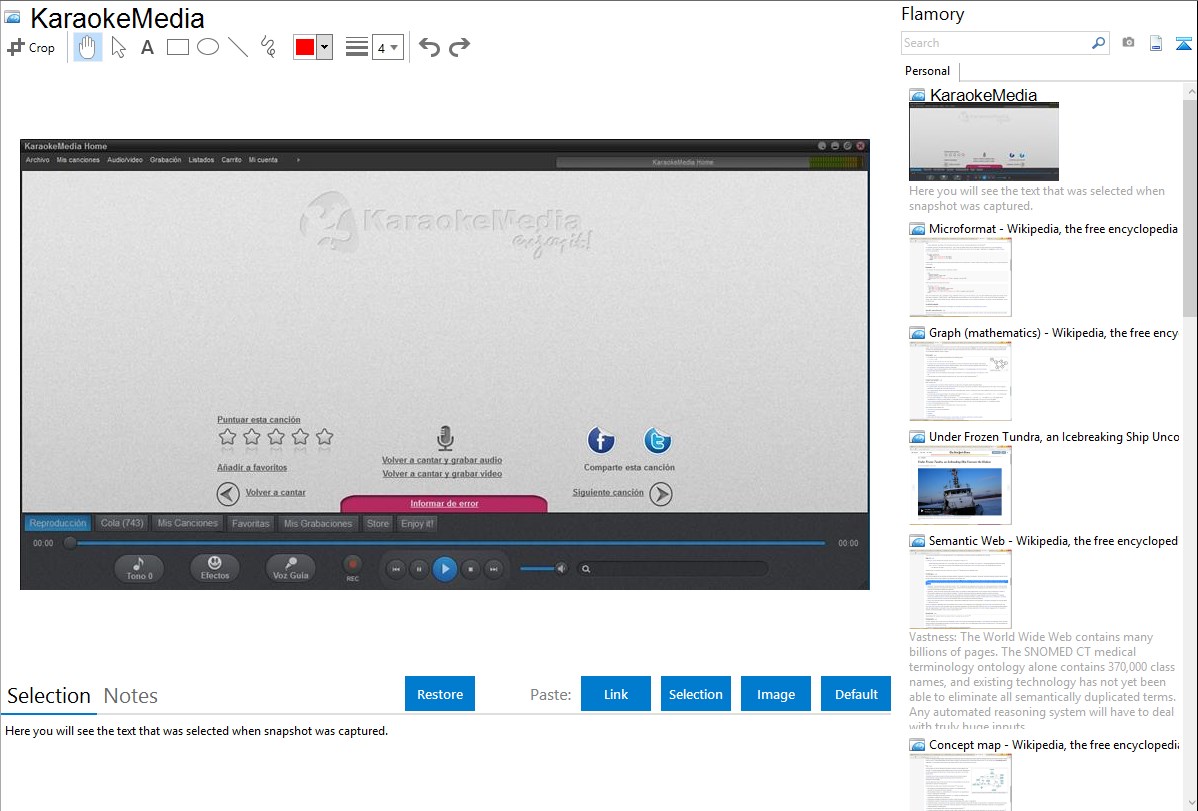The height and width of the screenshot is (811, 1198).
Task: Switch to the Cola (743) tab
Action: tap(122, 524)
